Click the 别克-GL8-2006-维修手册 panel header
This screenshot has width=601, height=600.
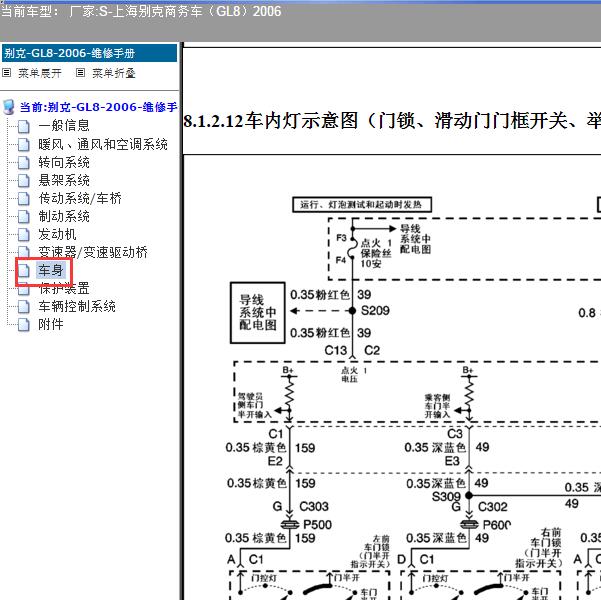89,53
